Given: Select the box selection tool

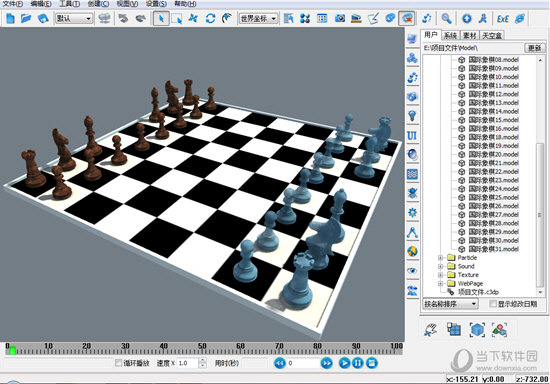Looking at the screenshot, I should click(176, 18).
